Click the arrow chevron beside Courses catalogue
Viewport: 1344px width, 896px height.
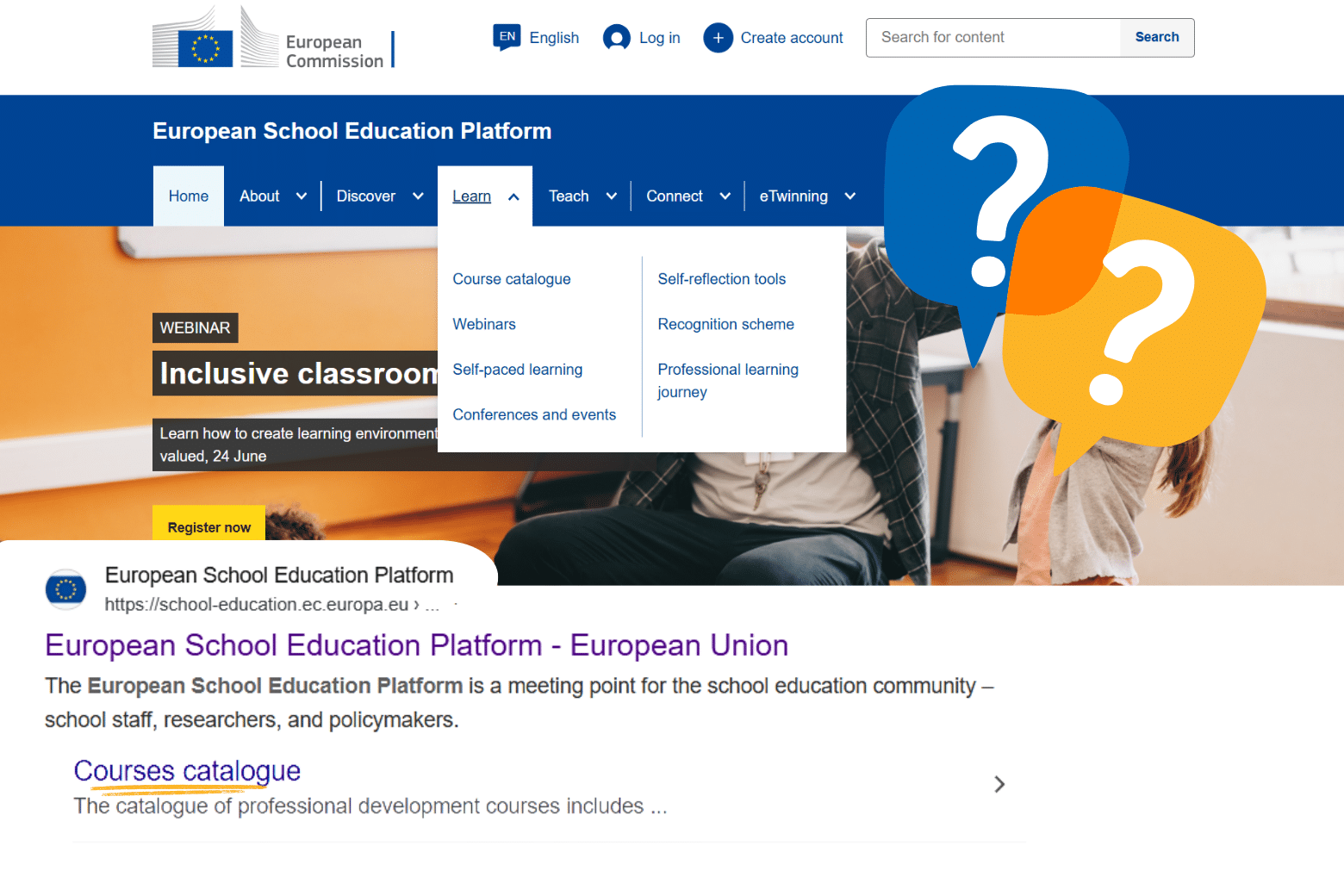[999, 784]
